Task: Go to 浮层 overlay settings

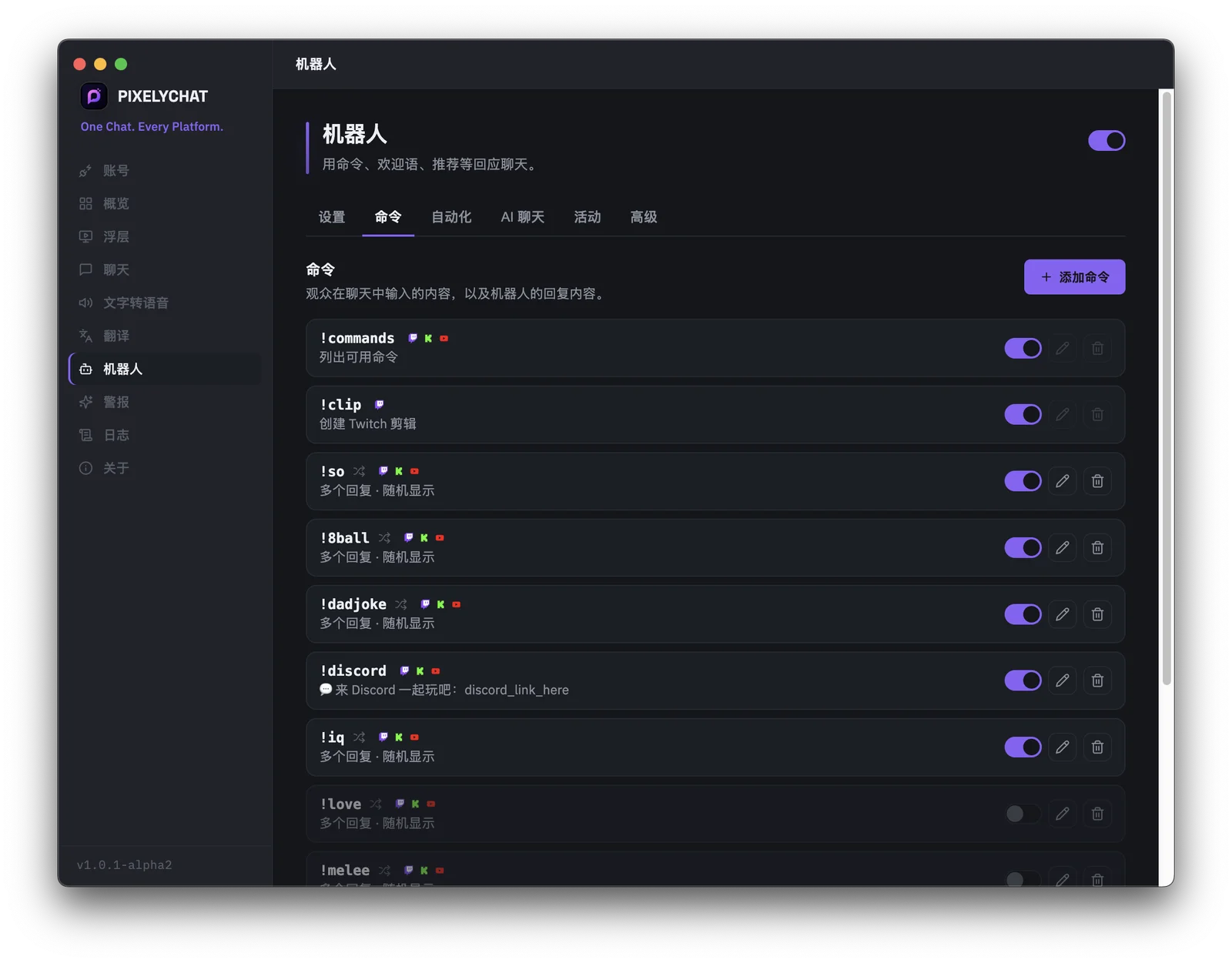Action: click(165, 236)
